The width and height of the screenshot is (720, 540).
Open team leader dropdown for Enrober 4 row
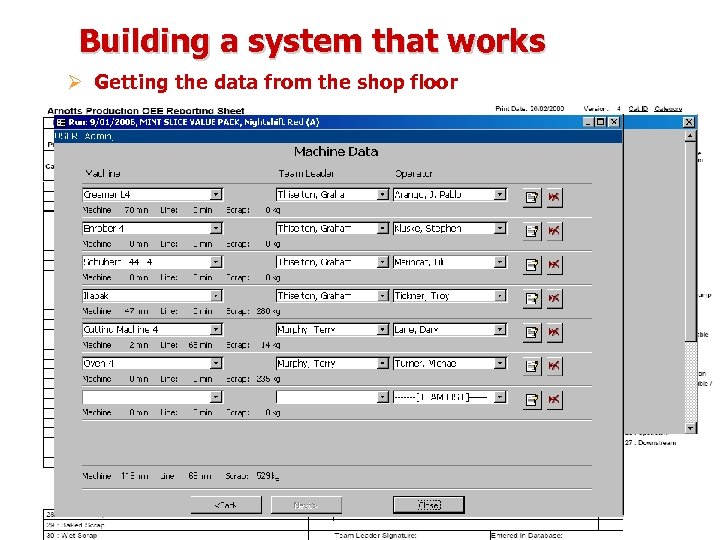[382, 228]
